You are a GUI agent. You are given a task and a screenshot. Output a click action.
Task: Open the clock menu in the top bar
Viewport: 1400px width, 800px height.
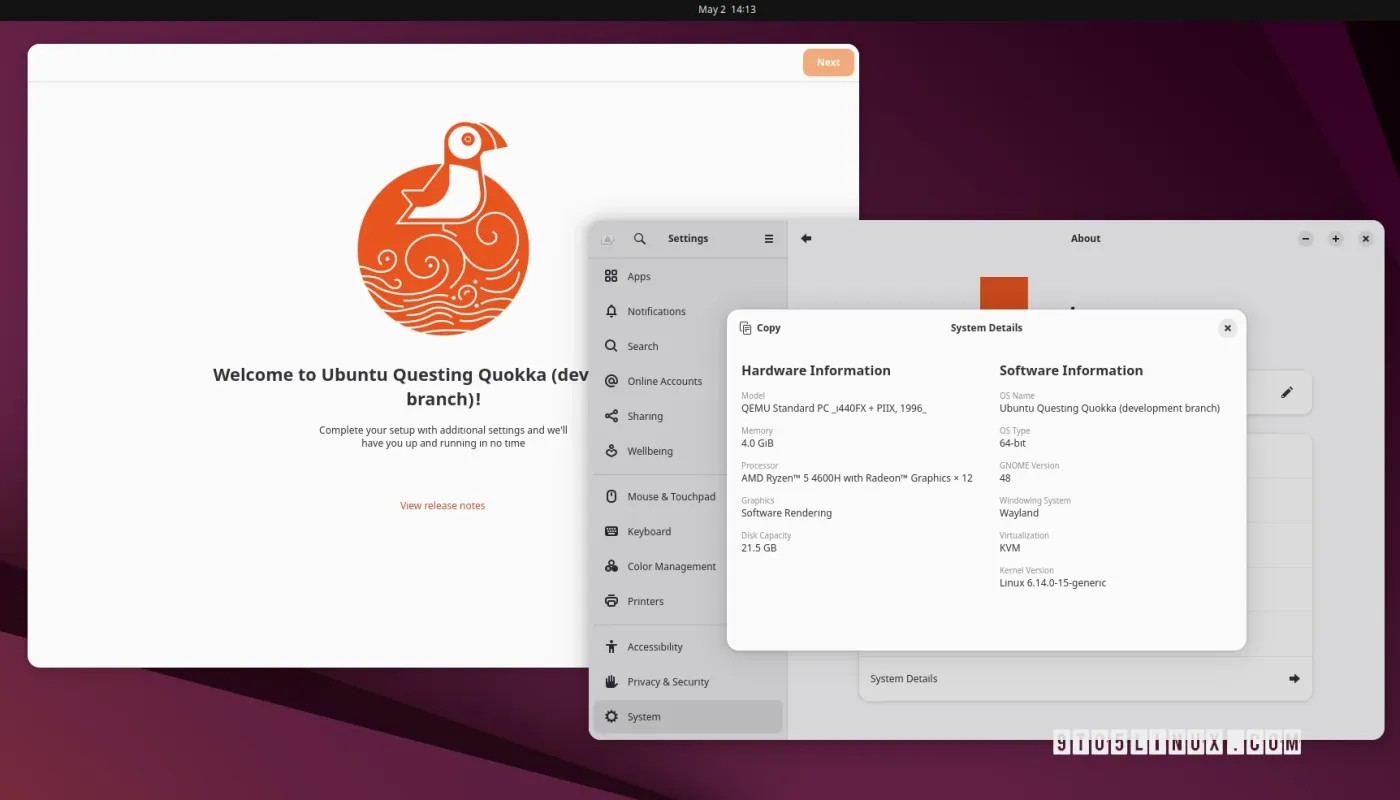727,9
